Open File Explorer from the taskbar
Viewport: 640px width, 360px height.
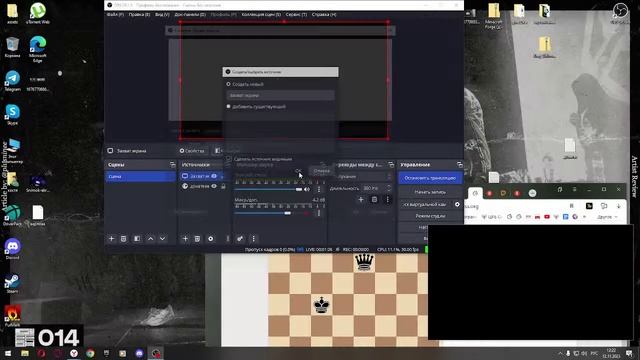click(x=24, y=353)
